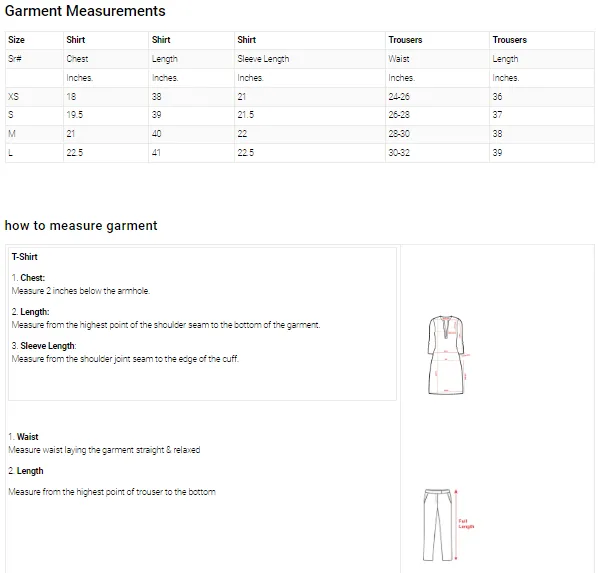Click S trouser waist value '26-28'
The width and height of the screenshot is (598, 573).
399,114
